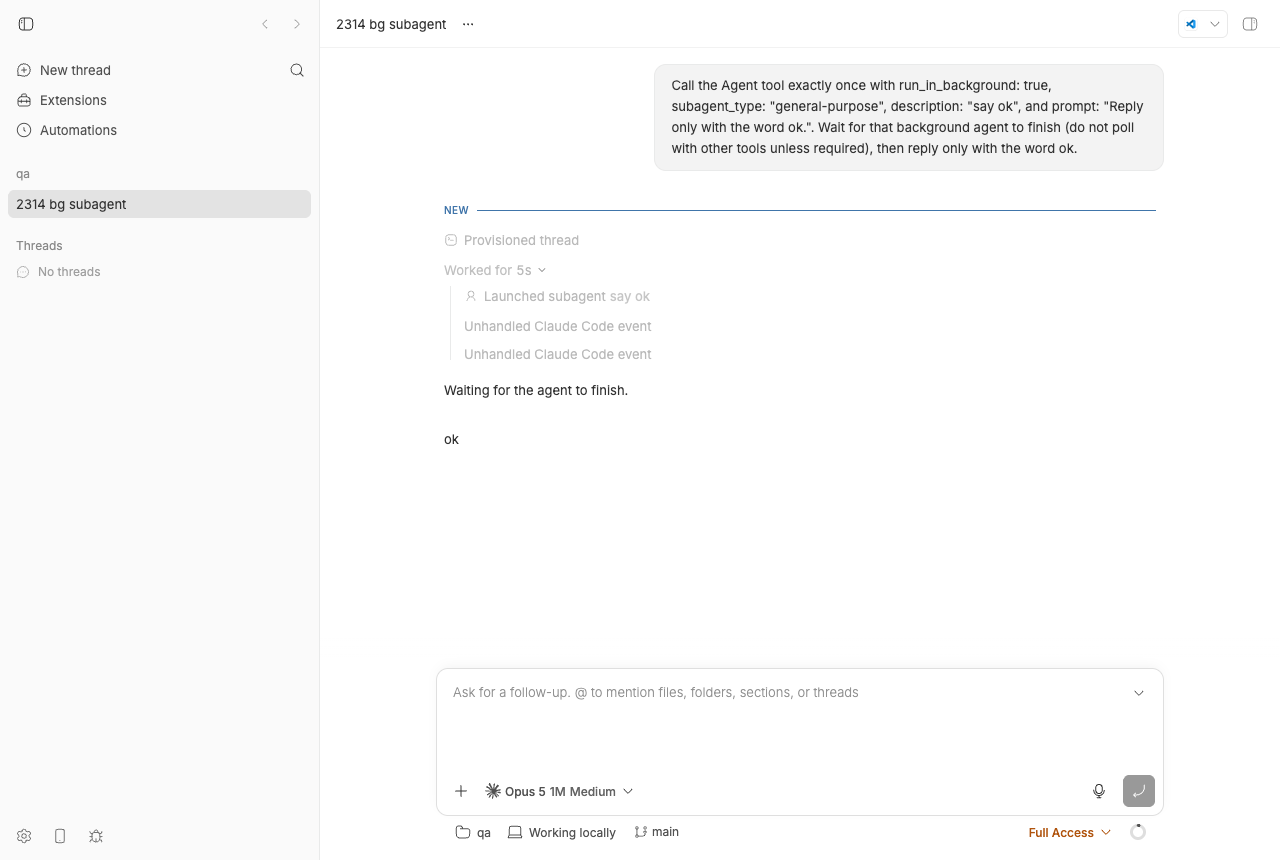
Task: Click the mobile device icon at bottom left
Action: pos(60,836)
